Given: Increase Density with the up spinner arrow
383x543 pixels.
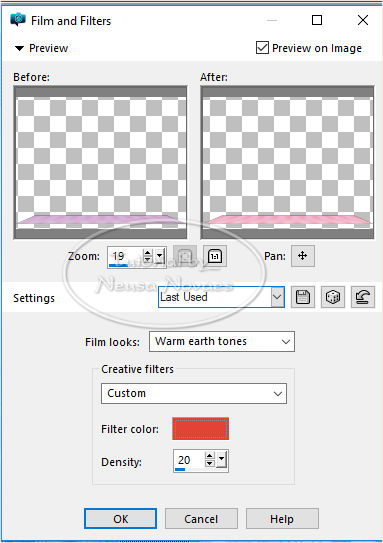Looking at the screenshot, I should [x=210, y=456].
